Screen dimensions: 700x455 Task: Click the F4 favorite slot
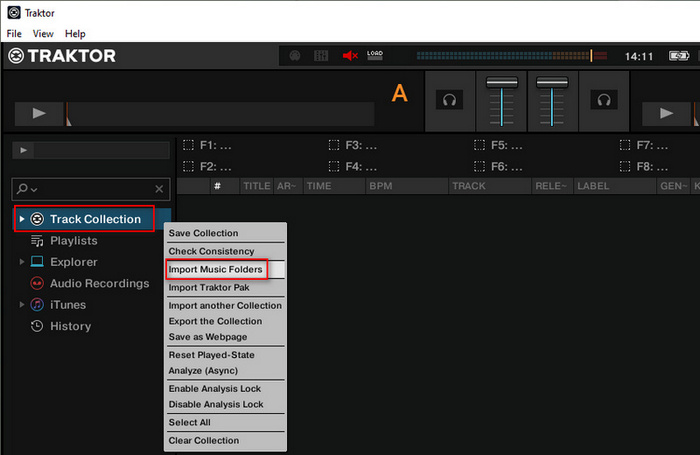[353, 167]
